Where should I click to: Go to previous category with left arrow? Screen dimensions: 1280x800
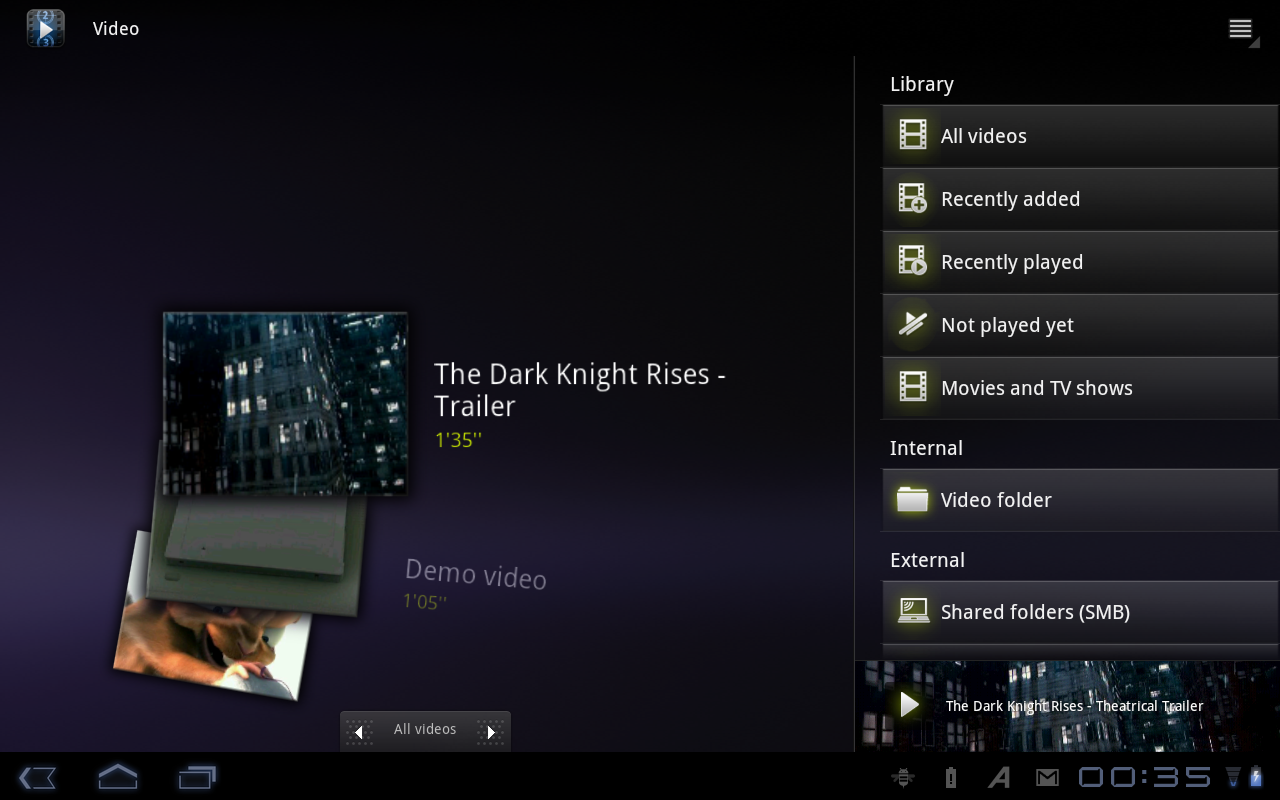click(359, 732)
